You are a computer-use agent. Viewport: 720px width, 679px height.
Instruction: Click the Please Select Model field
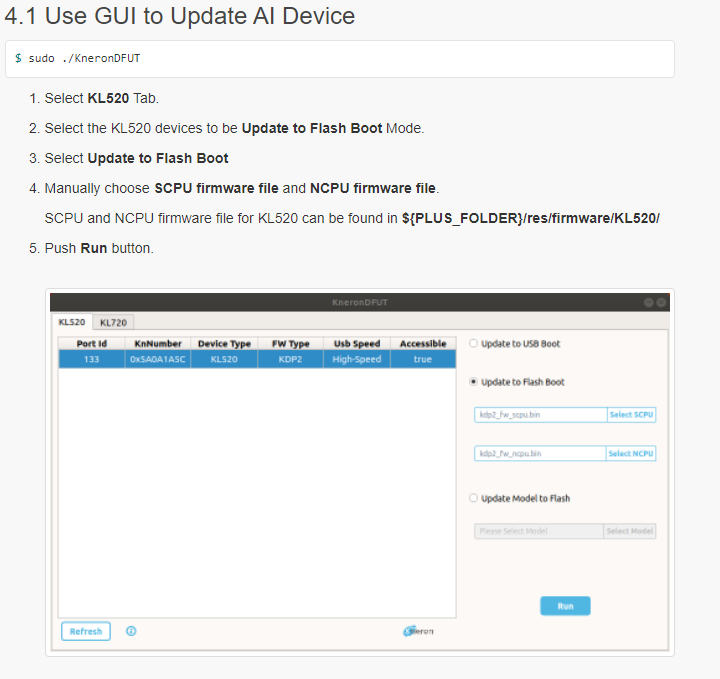pos(539,531)
